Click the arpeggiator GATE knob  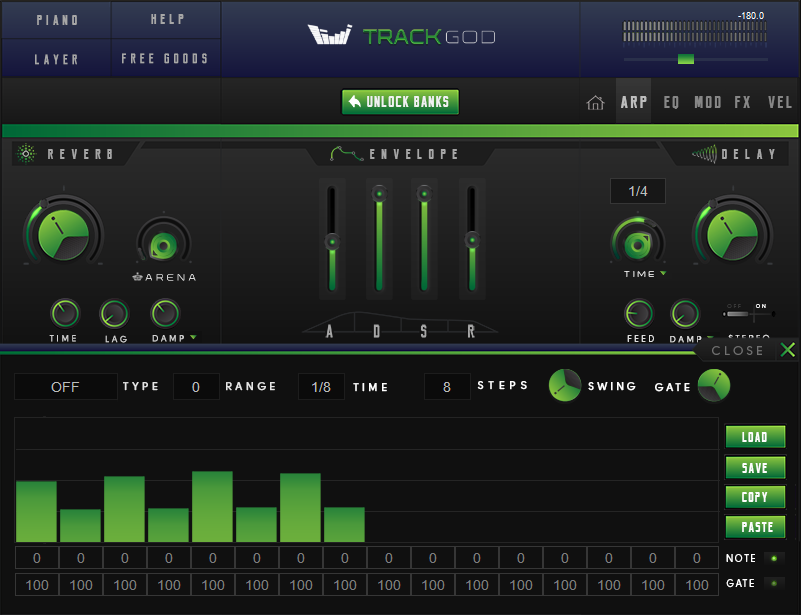point(714,385)
